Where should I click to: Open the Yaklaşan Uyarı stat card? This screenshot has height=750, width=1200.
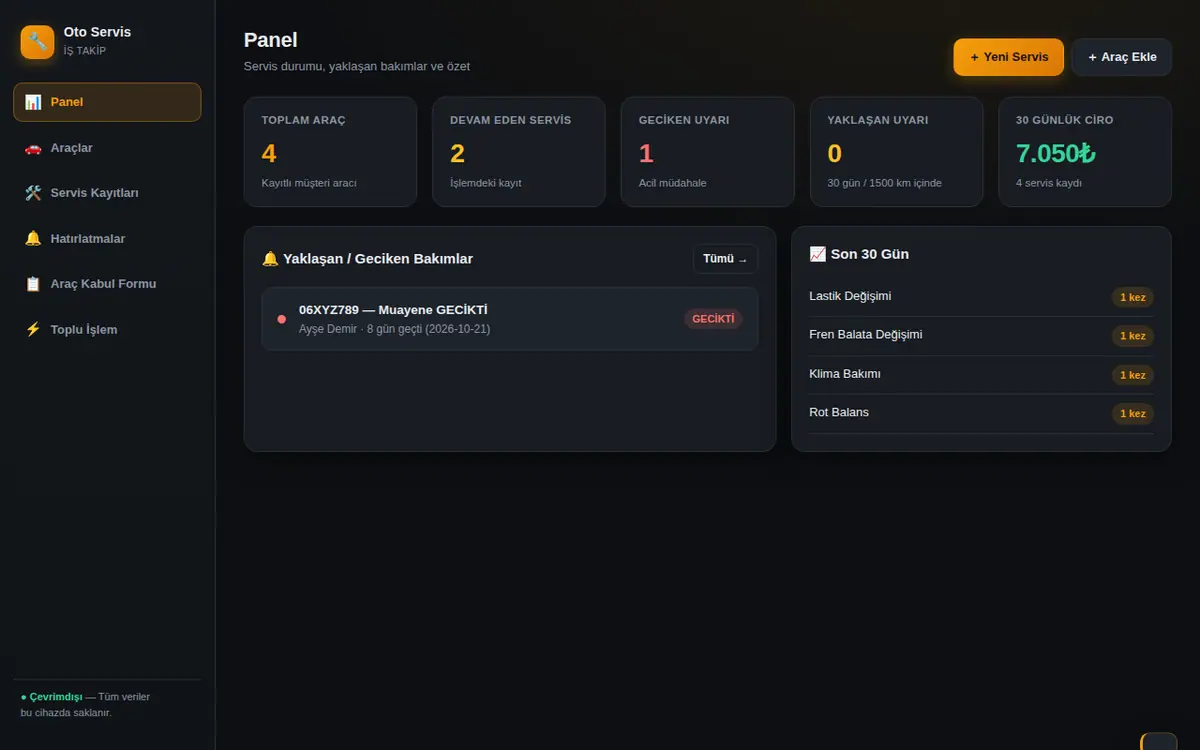[x=897, y=152]
